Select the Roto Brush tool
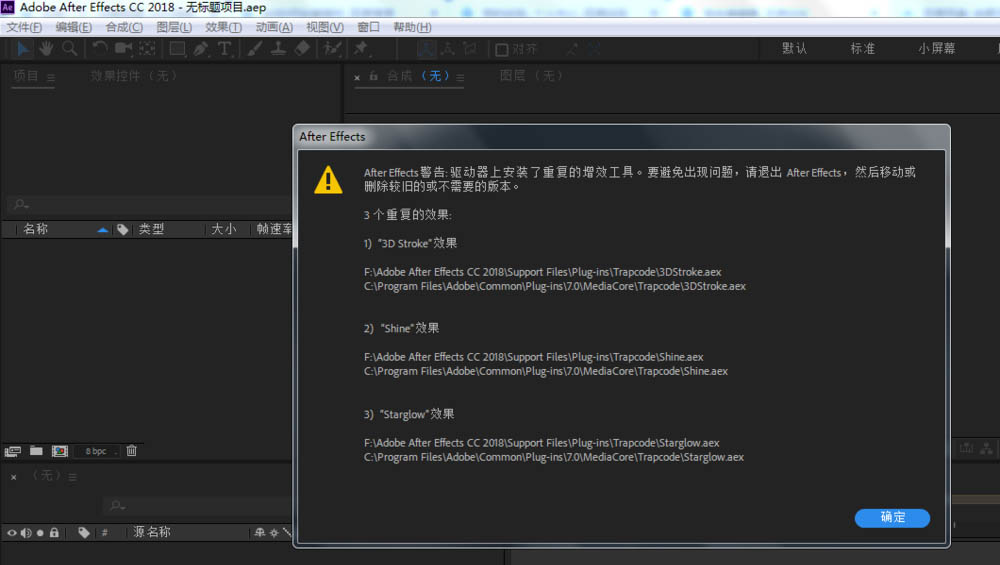This screenshot has height=565, width=1000. (332, 48)
